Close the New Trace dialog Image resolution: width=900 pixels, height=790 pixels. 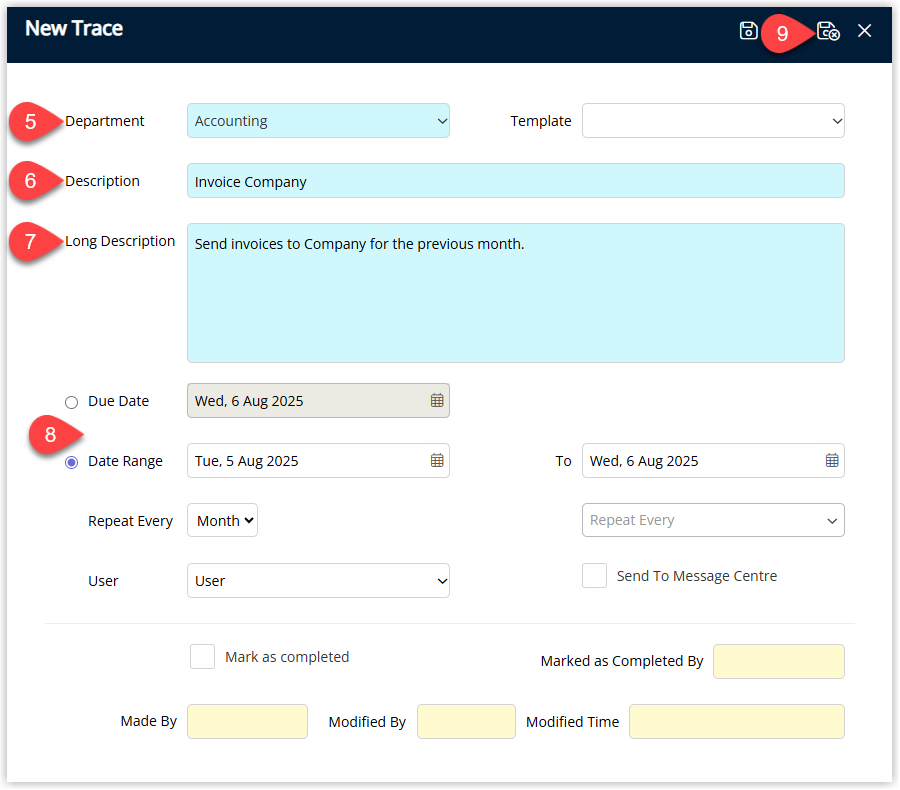pyautogui.click(x=864, y=30)
